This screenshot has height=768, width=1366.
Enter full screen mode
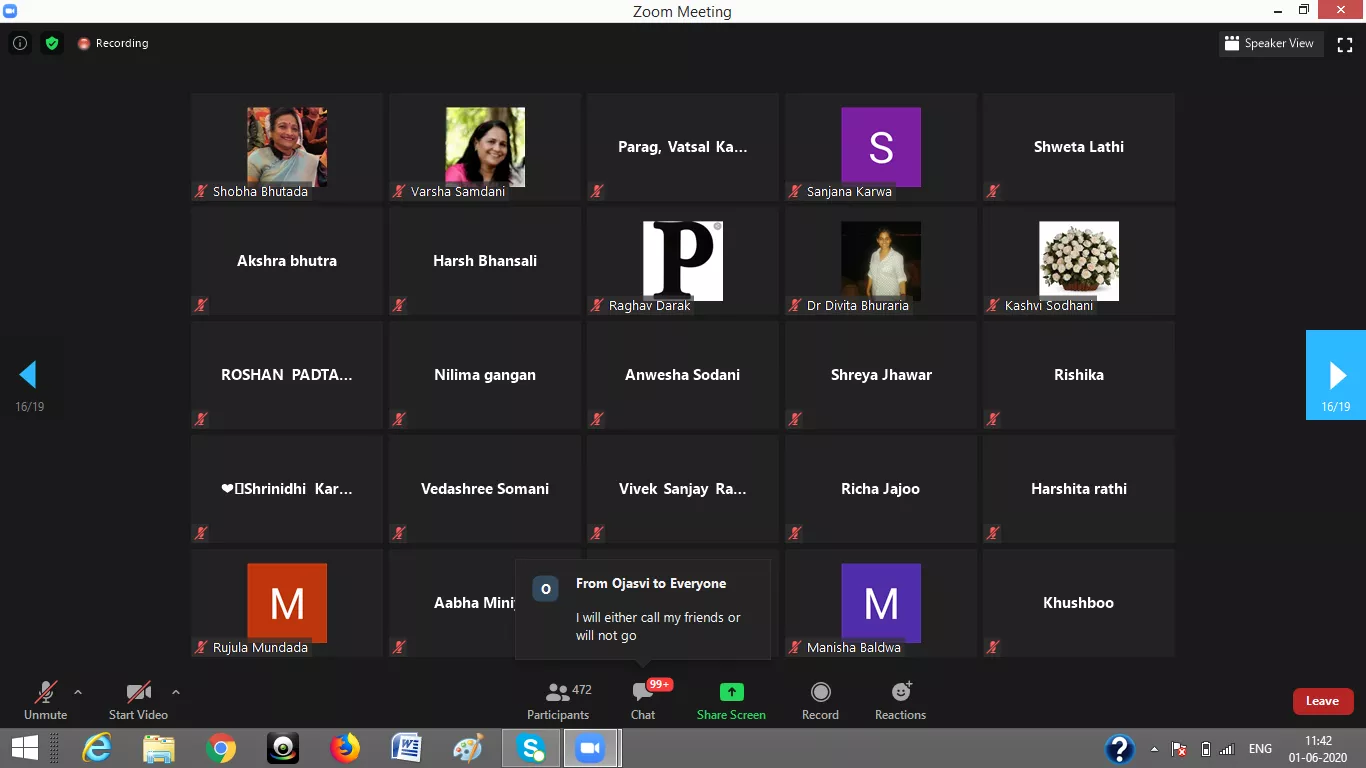coord(1345,44)
